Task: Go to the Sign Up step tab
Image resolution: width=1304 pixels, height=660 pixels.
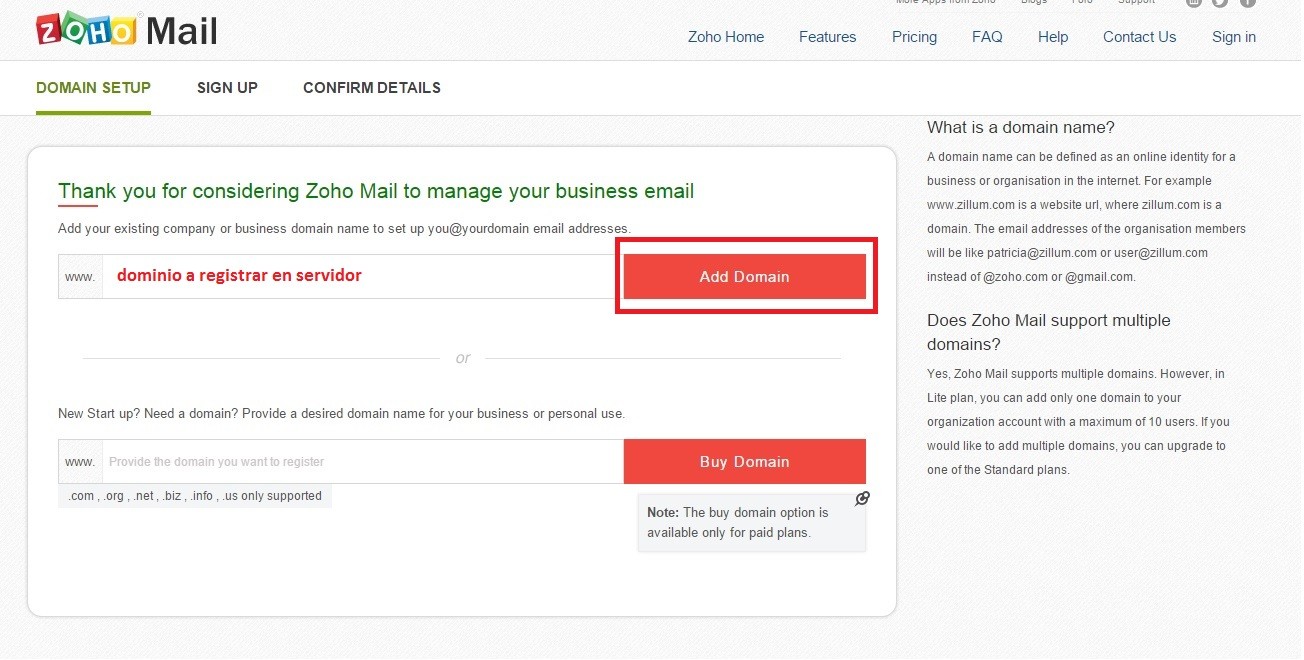Action: click(x=227, y=88)
